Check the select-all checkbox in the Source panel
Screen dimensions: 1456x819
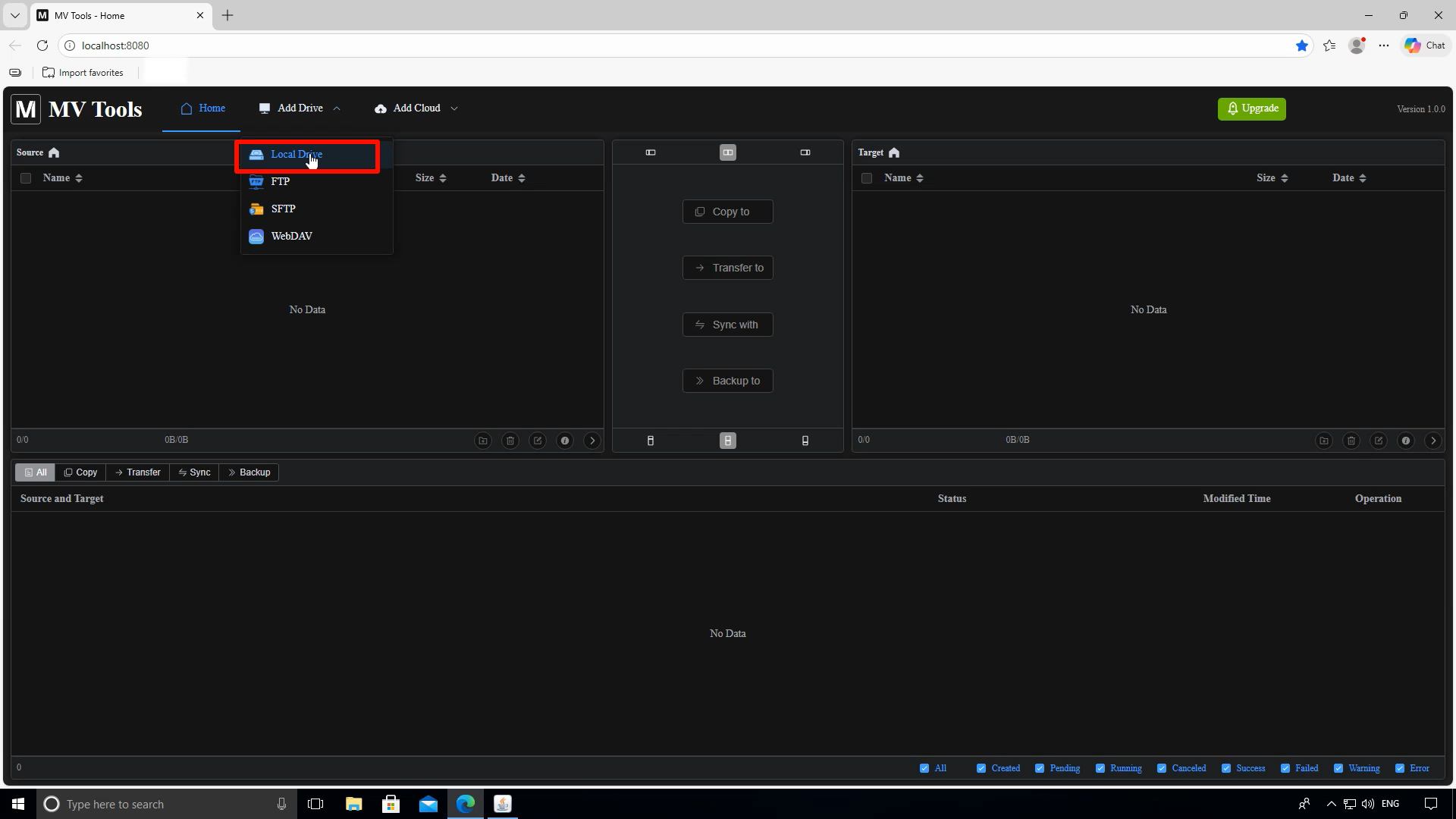(26, 177)
